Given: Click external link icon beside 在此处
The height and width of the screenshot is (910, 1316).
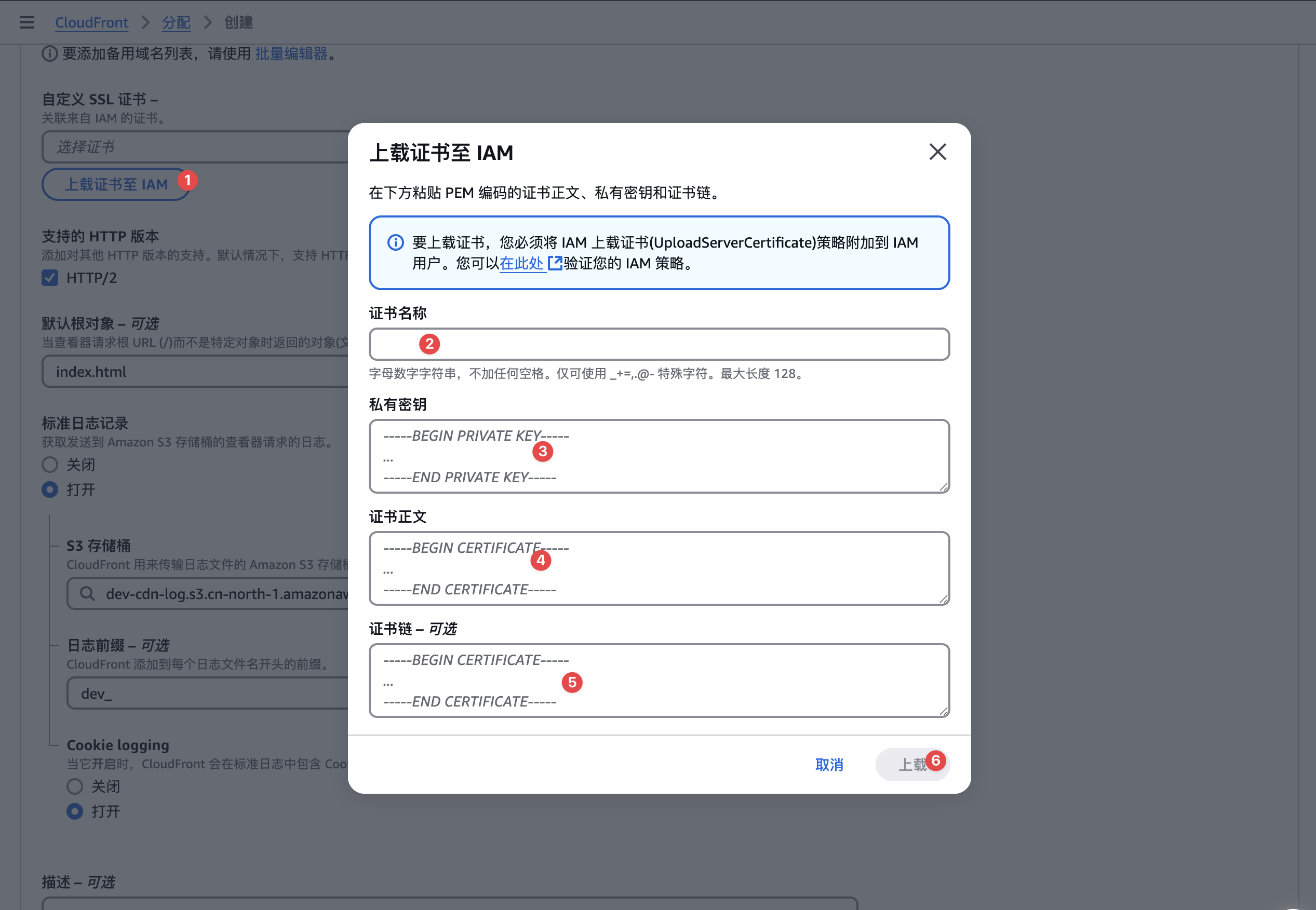Looking at the screenshot, I should pyautogui.click(x=555, y=263).
